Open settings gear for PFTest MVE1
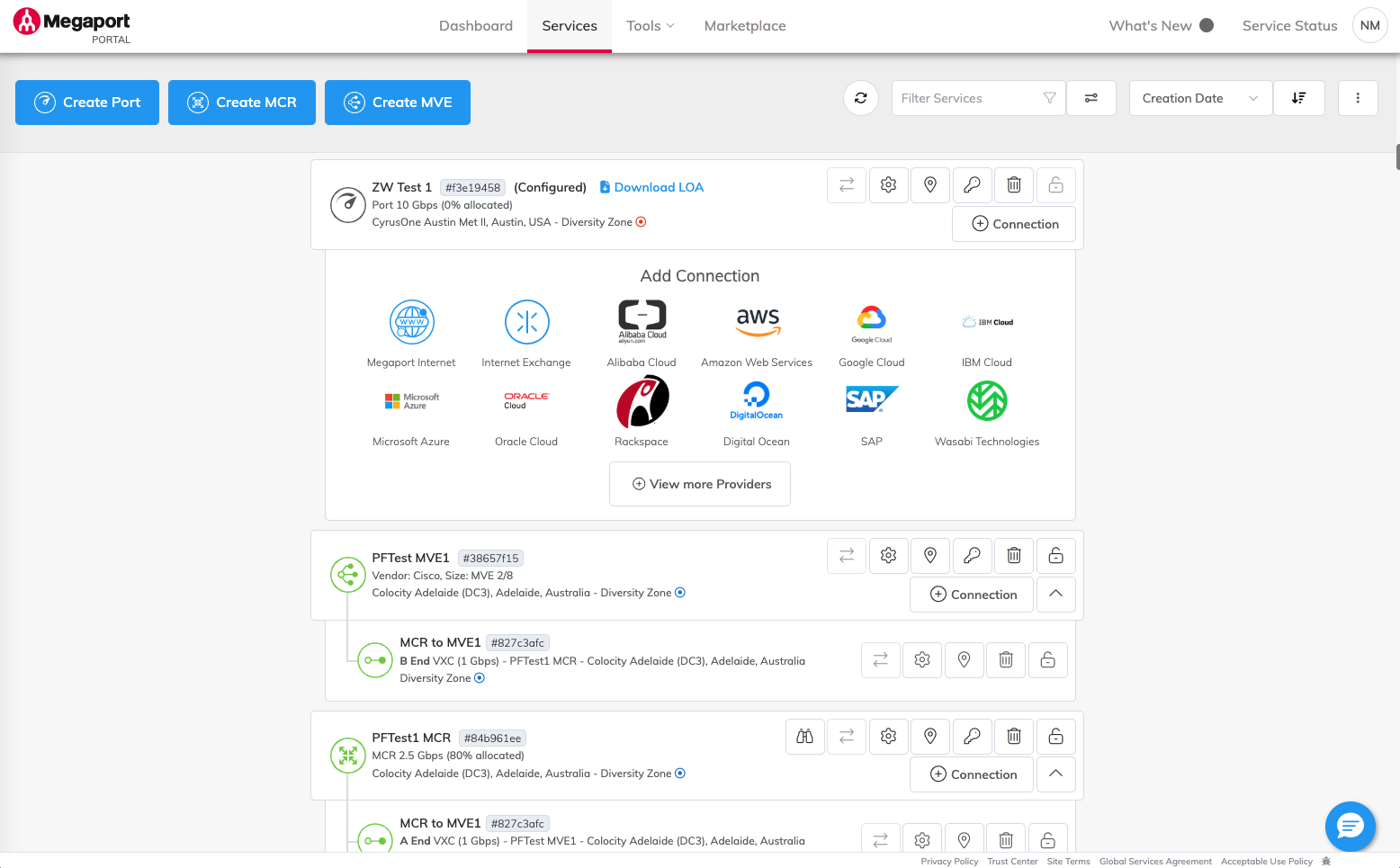Viewport: 1400px width, 868px height. [x=889, y=556]
